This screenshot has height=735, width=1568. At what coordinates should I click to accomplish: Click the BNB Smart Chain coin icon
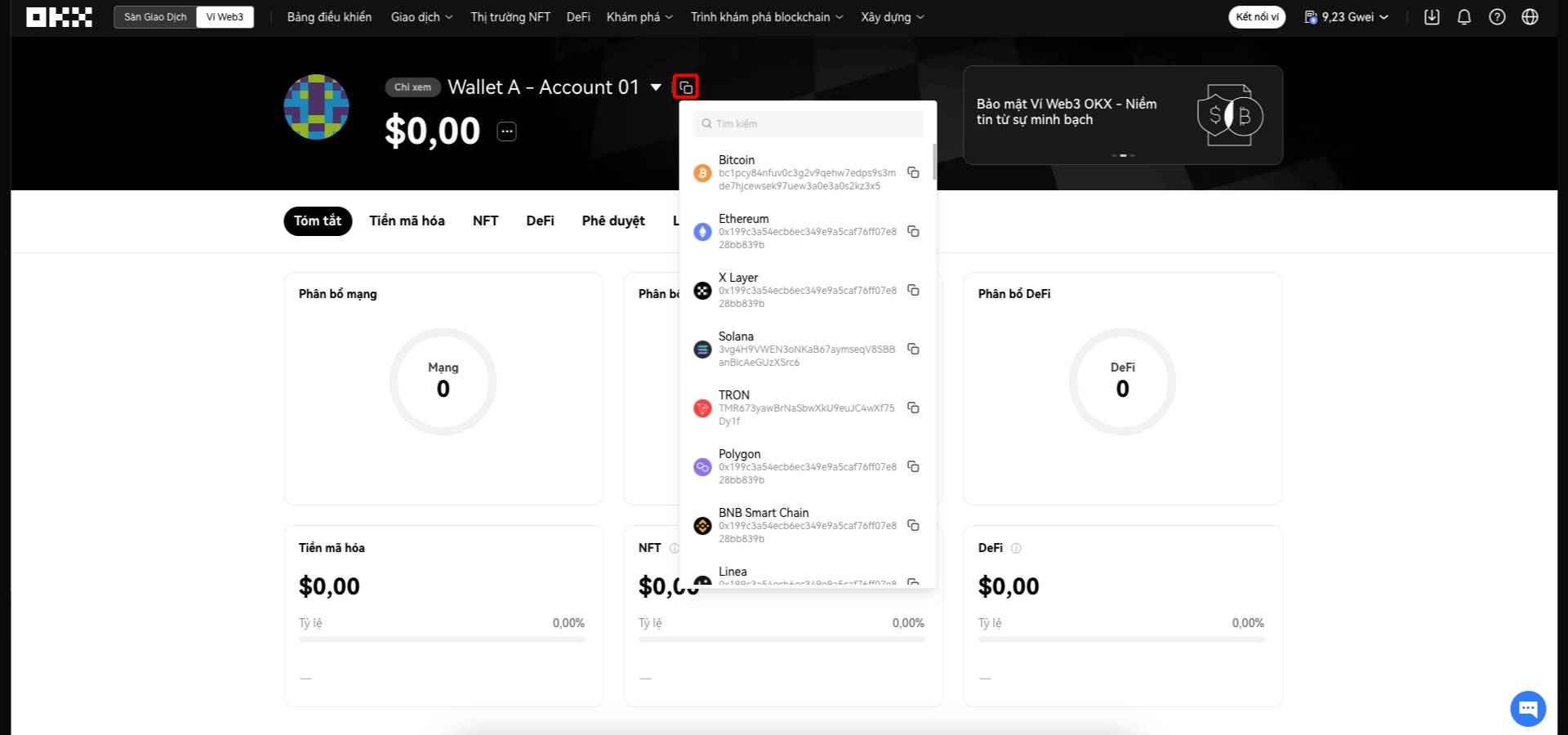pos(702,526)
